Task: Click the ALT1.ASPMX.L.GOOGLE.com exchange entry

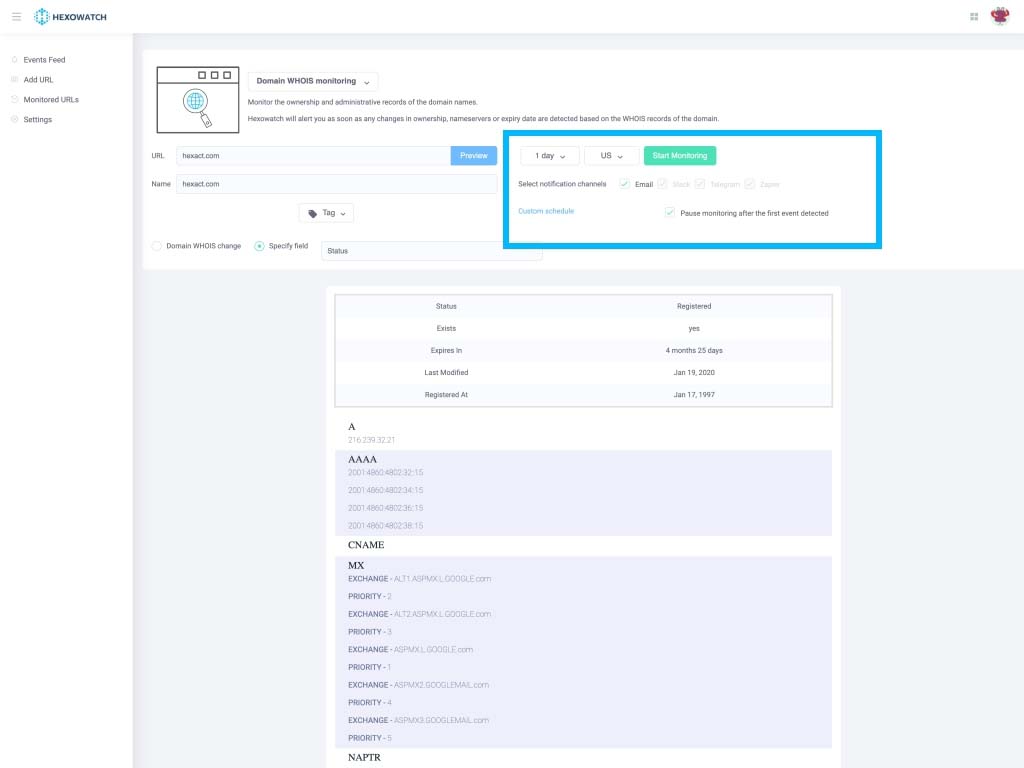Action: [419, 579]
